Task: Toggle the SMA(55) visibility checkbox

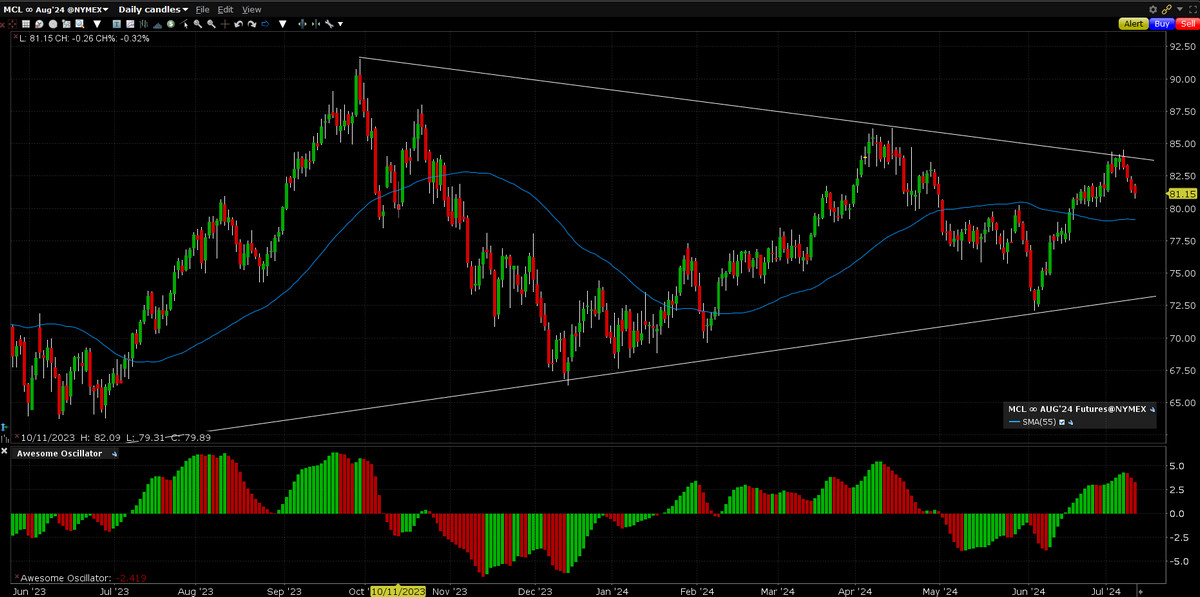Action: coord(1062,422)
